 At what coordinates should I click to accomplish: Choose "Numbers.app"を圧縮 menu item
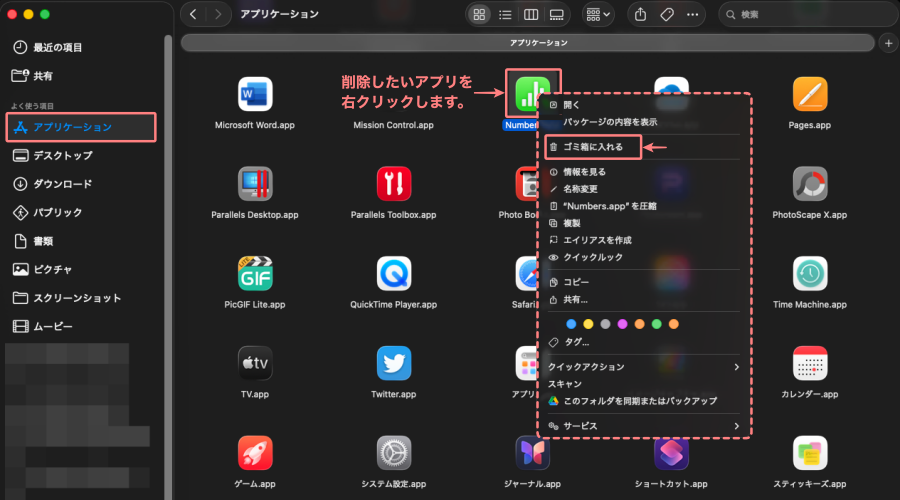[643, 206]
